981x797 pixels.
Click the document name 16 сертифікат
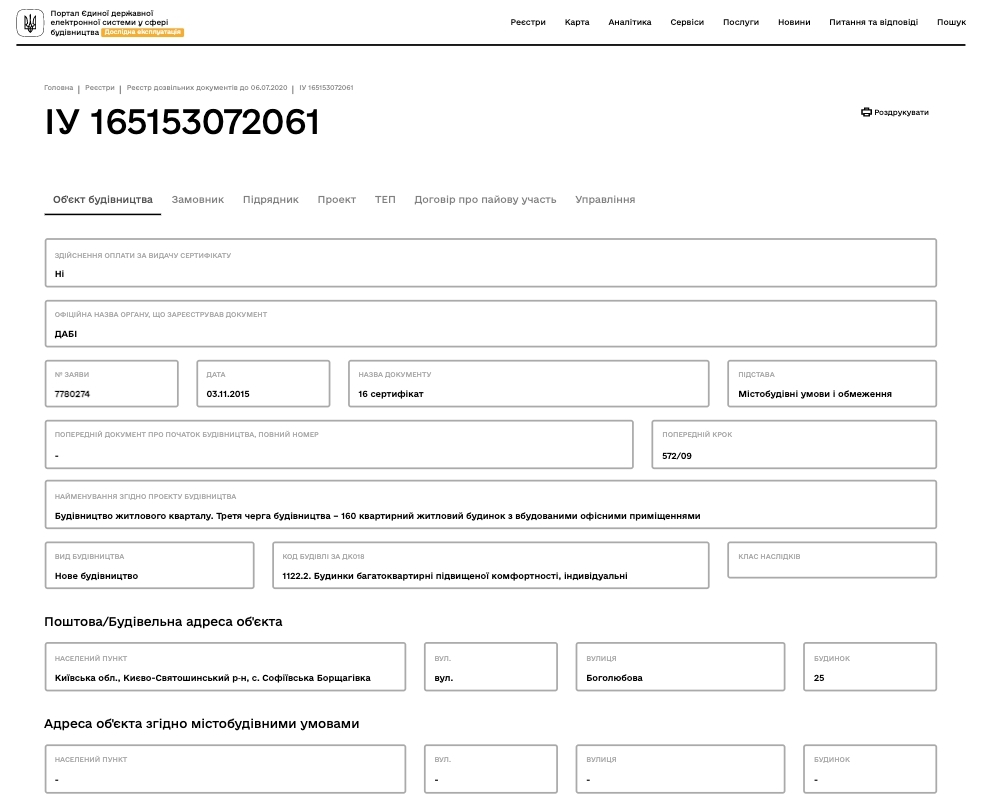tap(391, 394)
